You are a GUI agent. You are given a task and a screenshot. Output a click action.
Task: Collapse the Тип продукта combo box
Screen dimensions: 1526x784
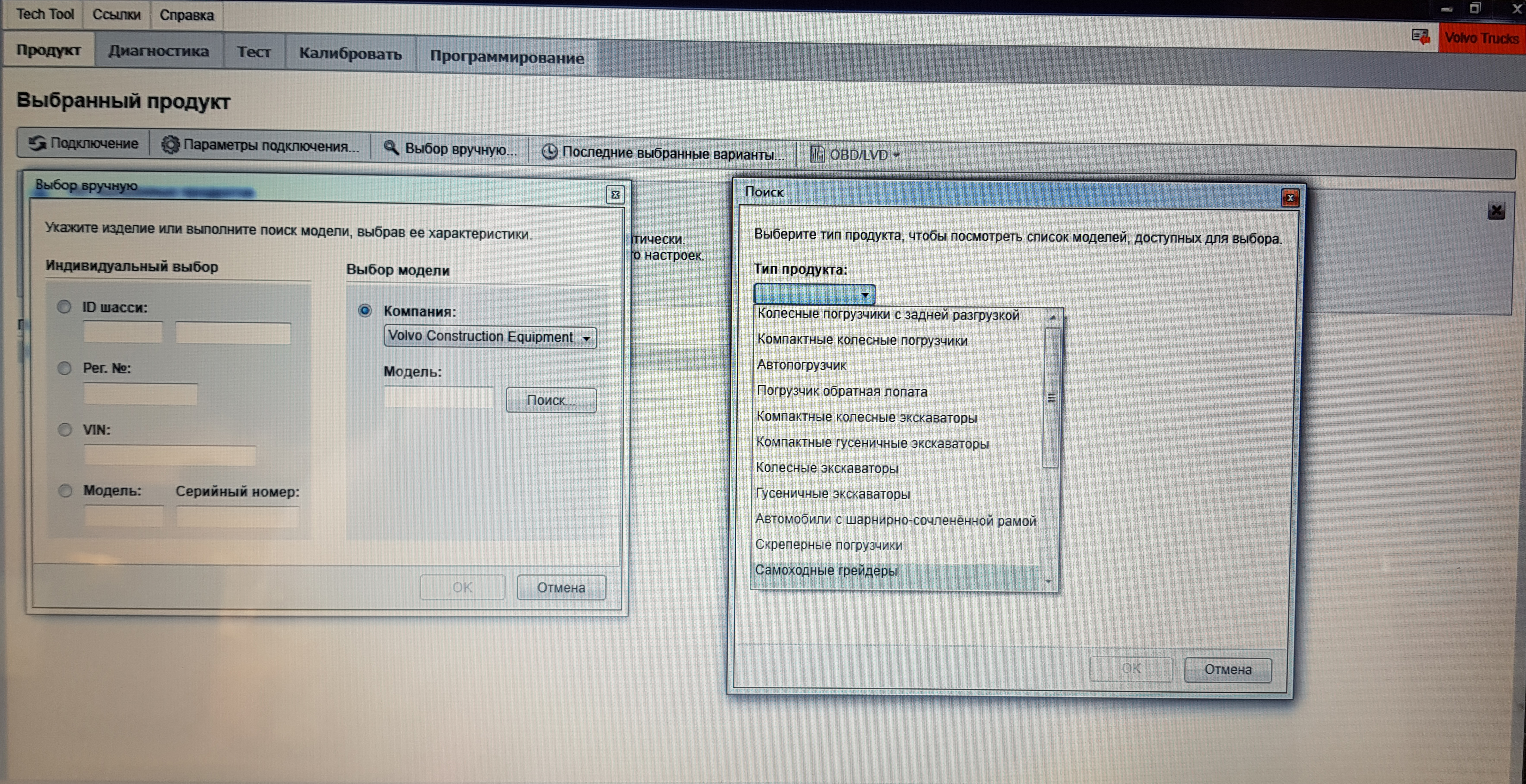865,294
